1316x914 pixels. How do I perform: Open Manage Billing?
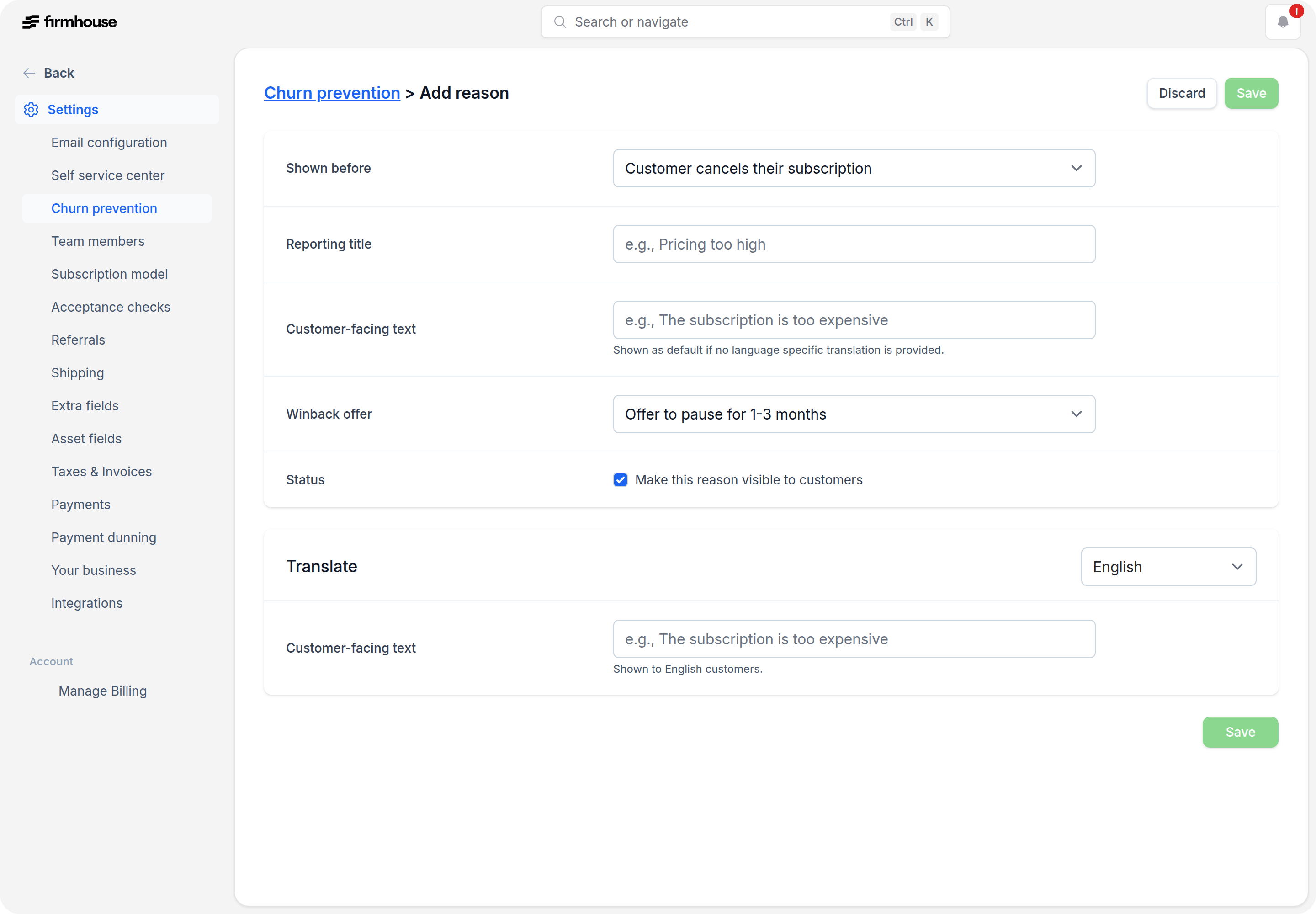(x=102, y=691)
